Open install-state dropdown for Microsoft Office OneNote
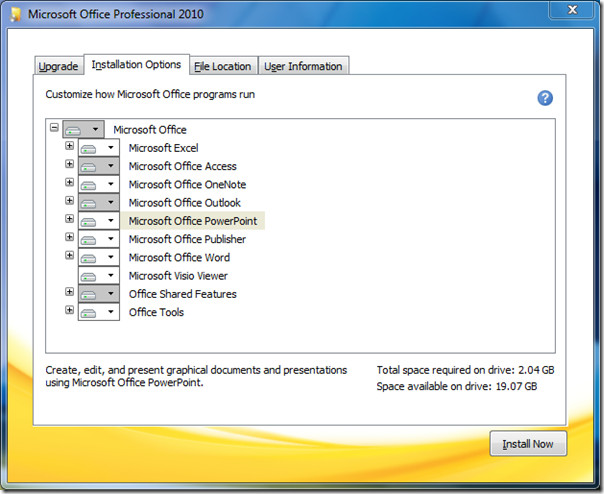Viewport: 604px width, 494px height. [x=99, y=184]
